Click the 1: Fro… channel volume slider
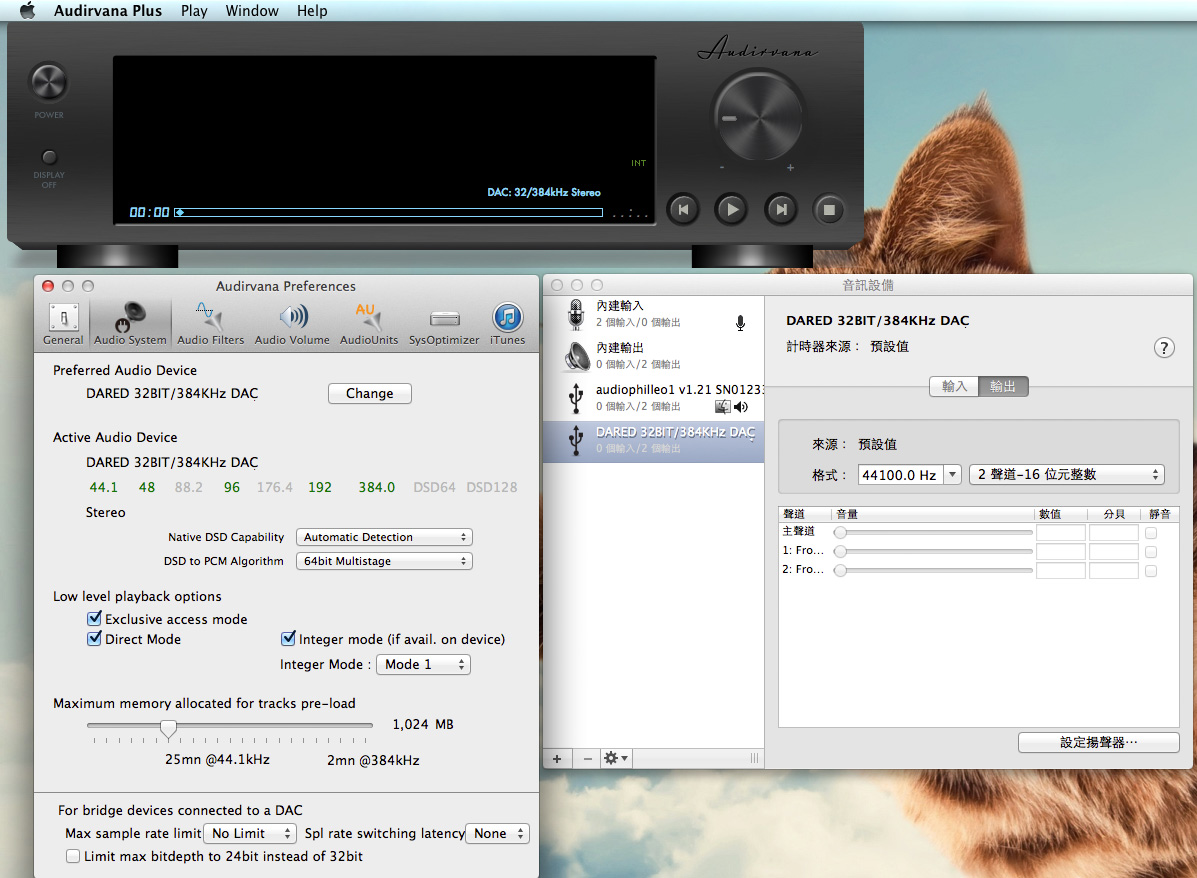This screenshot has width=1197, height=878. coord(935,551)
